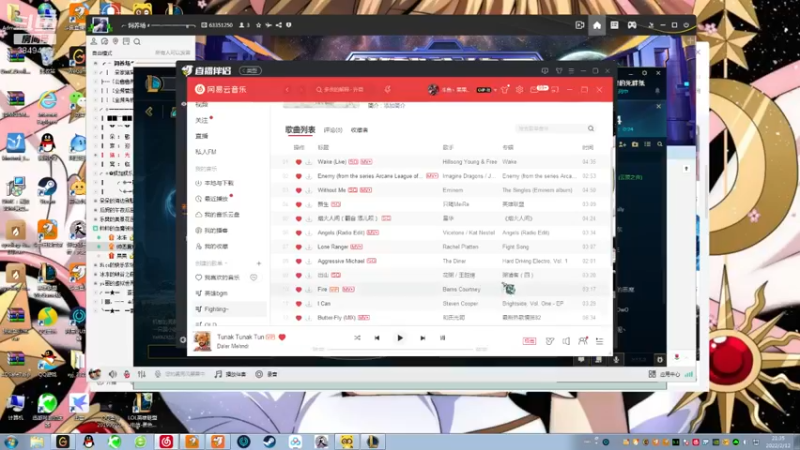
Task: Toggle shuffle play mode
Action: coord(357,338)
